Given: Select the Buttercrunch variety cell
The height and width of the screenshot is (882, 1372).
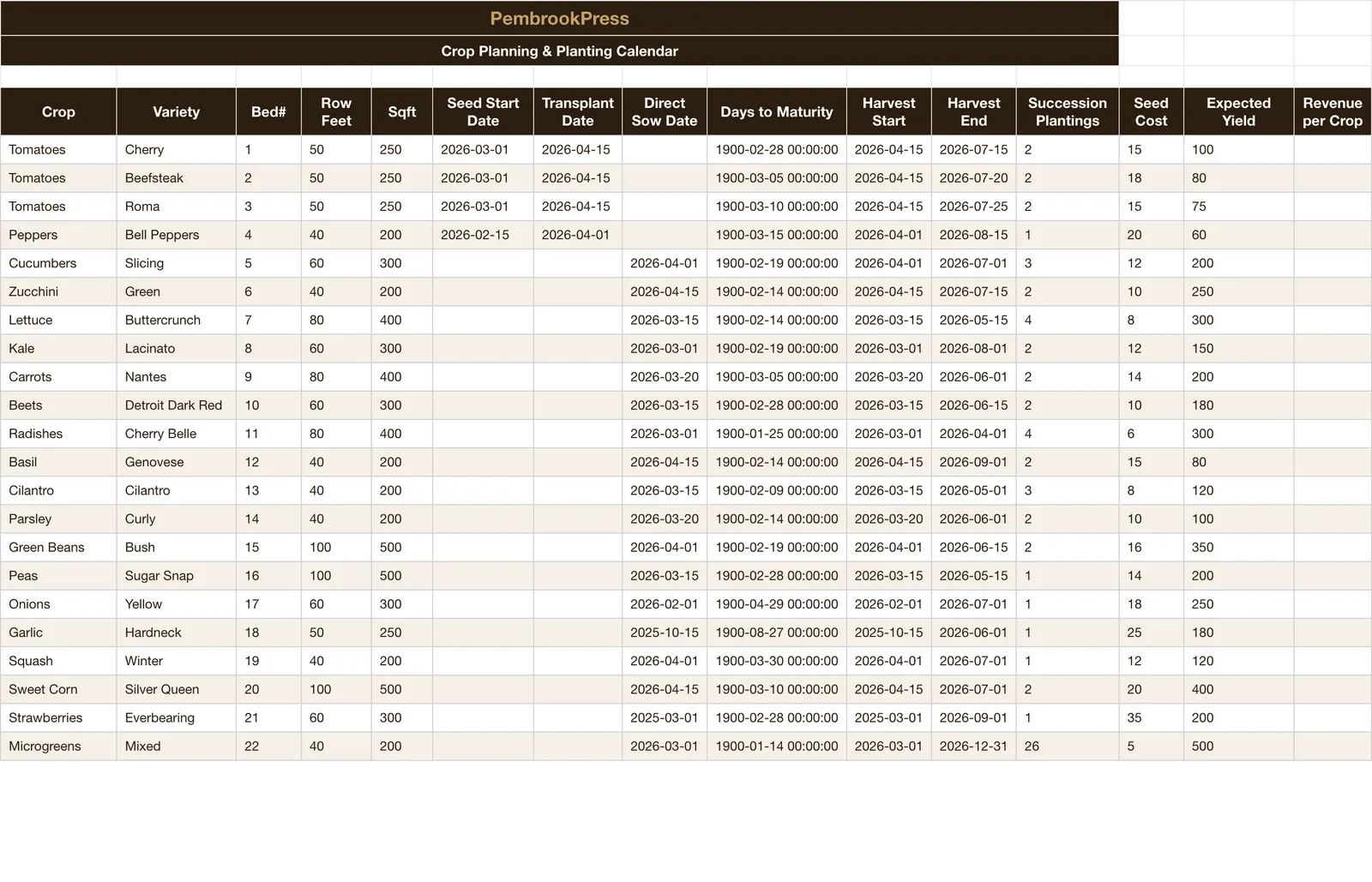Looking at the screenshot, I should point(176,320).
